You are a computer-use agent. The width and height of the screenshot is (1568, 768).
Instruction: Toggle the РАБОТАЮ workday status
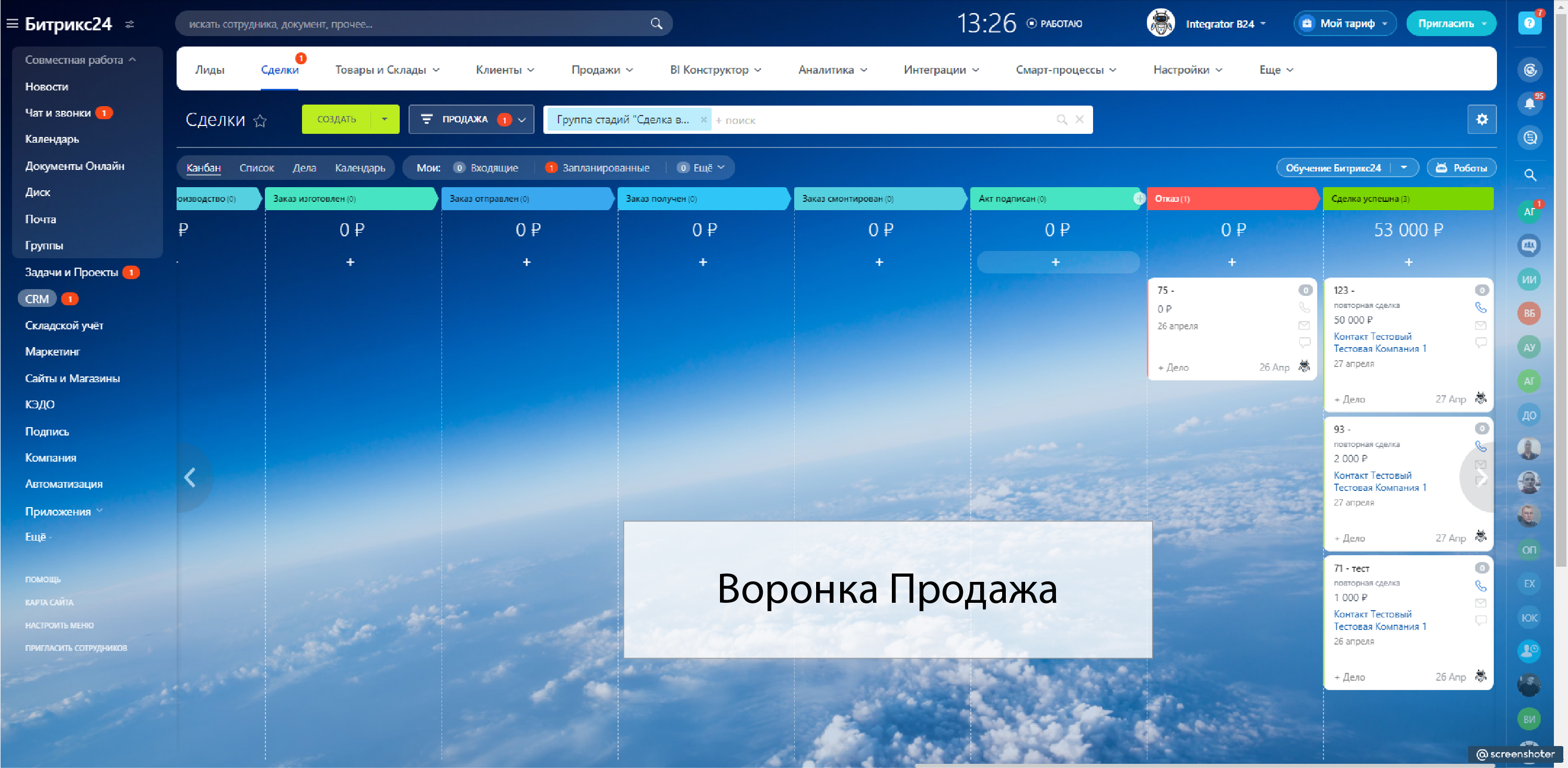coord(1055,24)
